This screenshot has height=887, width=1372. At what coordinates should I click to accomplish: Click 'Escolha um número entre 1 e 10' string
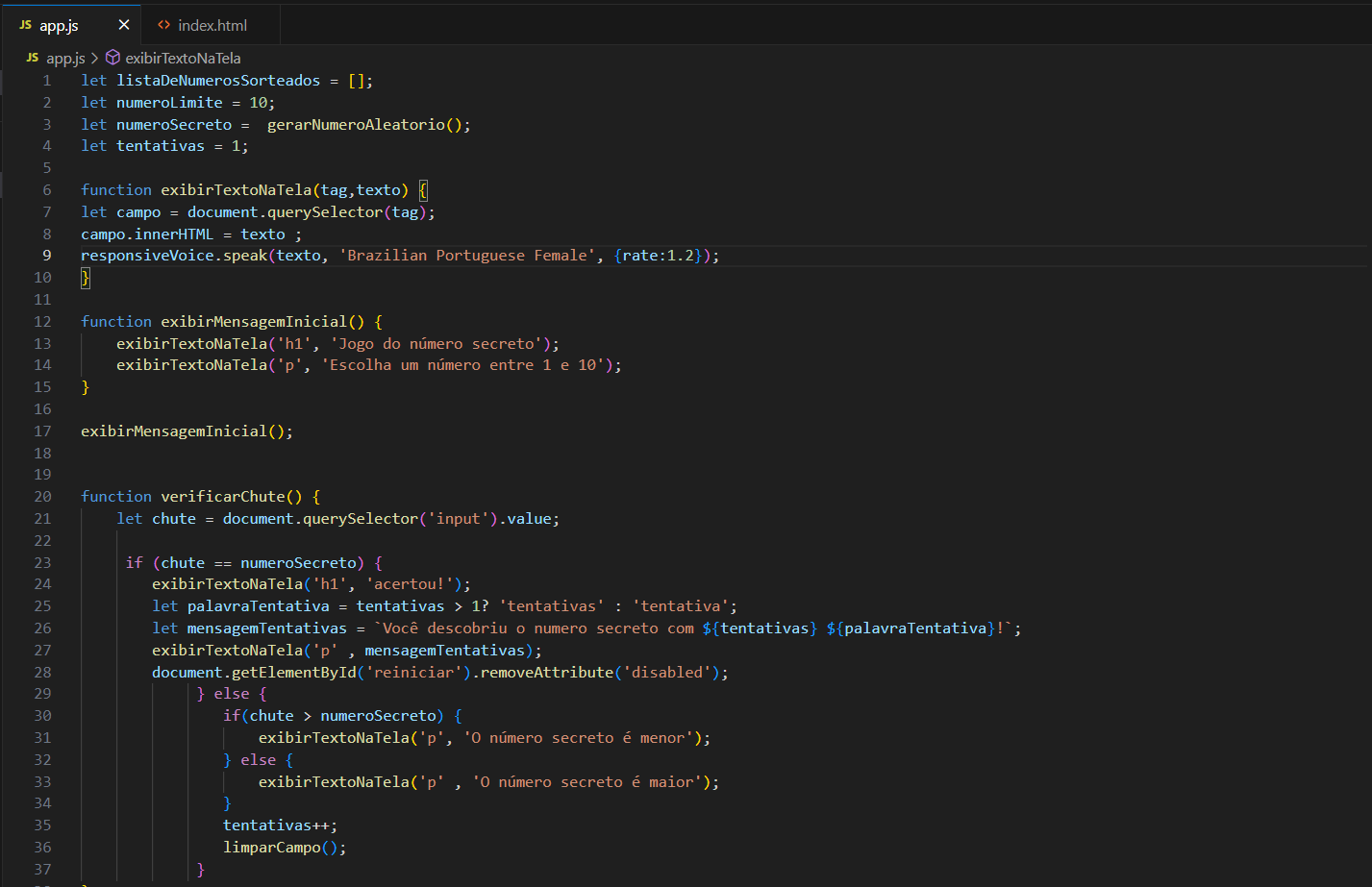click(463, 365)
